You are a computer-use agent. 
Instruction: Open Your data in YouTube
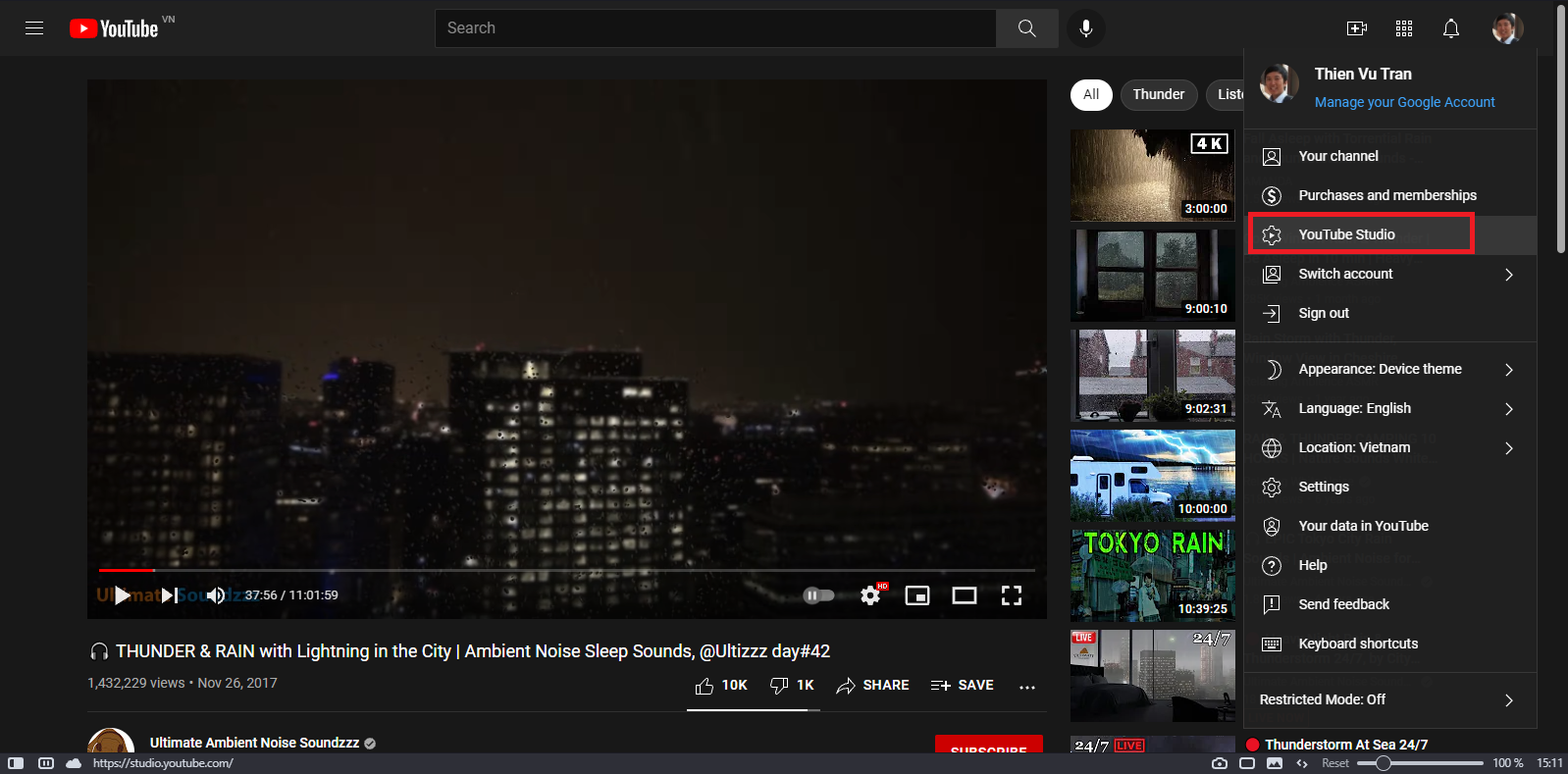(x=1391, y=526)
